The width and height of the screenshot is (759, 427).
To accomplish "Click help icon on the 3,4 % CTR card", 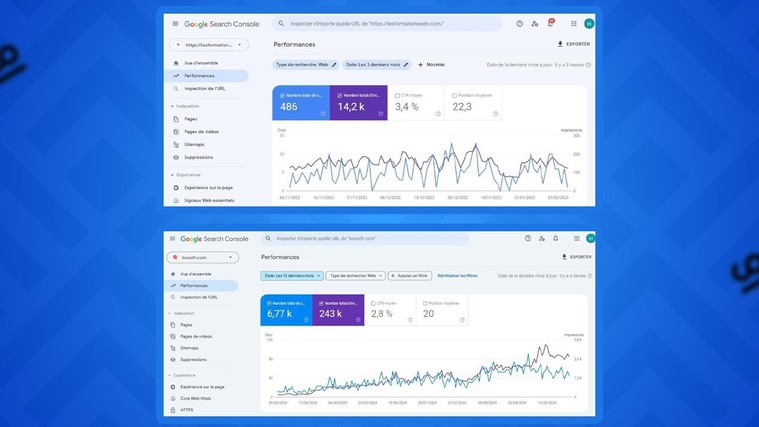I will pos(438,114).
